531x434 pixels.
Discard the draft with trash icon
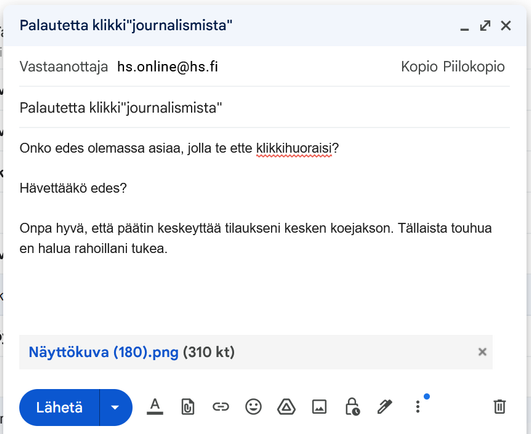(500, 407)
